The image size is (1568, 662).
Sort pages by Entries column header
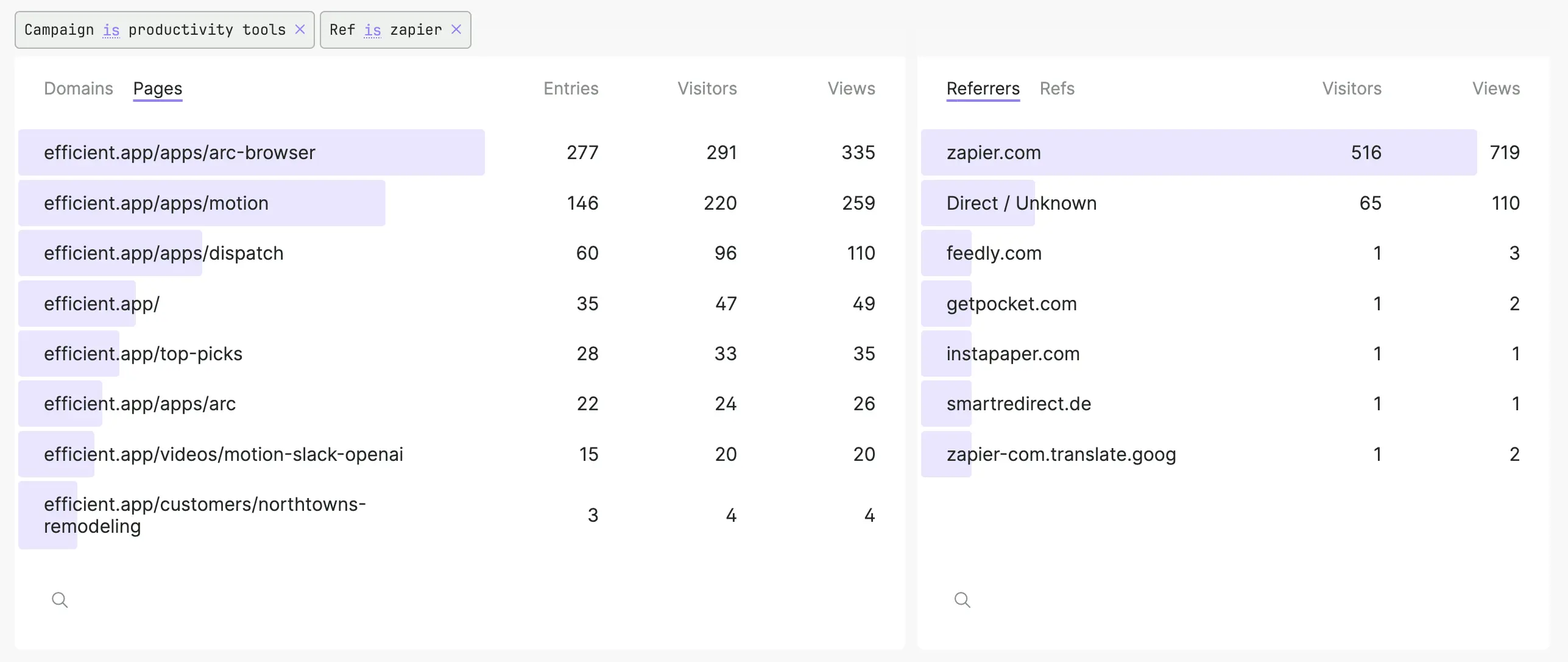(571, 88)
